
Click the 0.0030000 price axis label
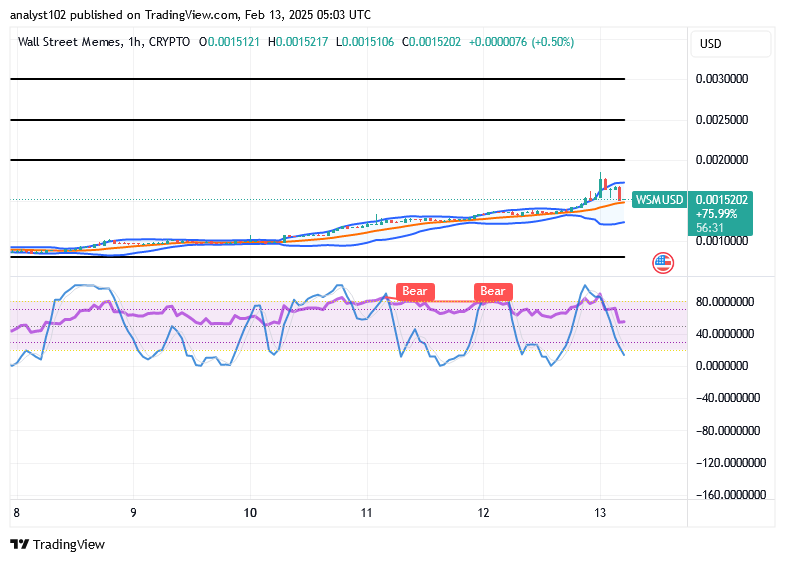(x=722, y=79)
